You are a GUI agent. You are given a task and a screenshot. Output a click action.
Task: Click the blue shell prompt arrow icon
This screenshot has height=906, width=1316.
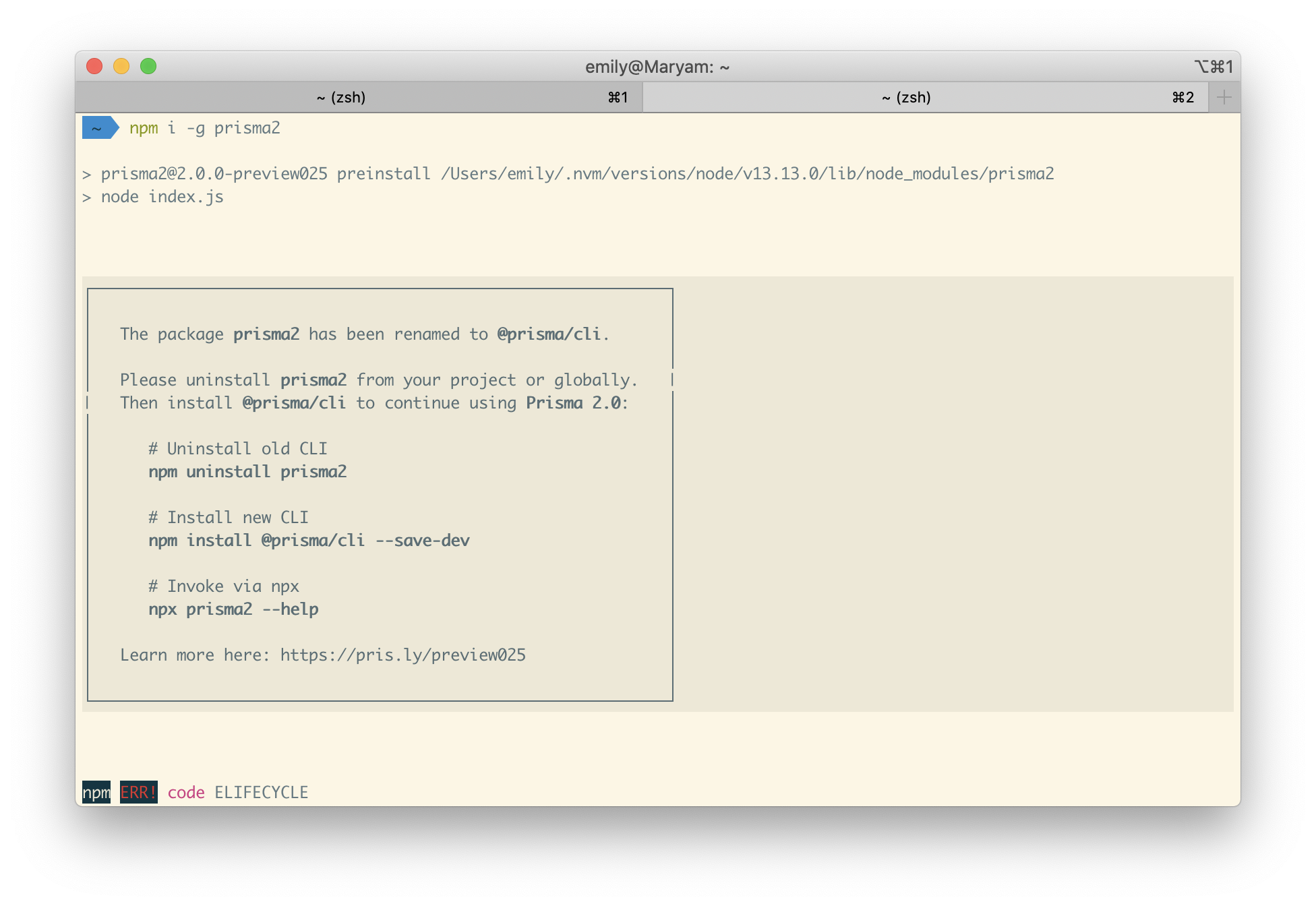tap(100, 127)
